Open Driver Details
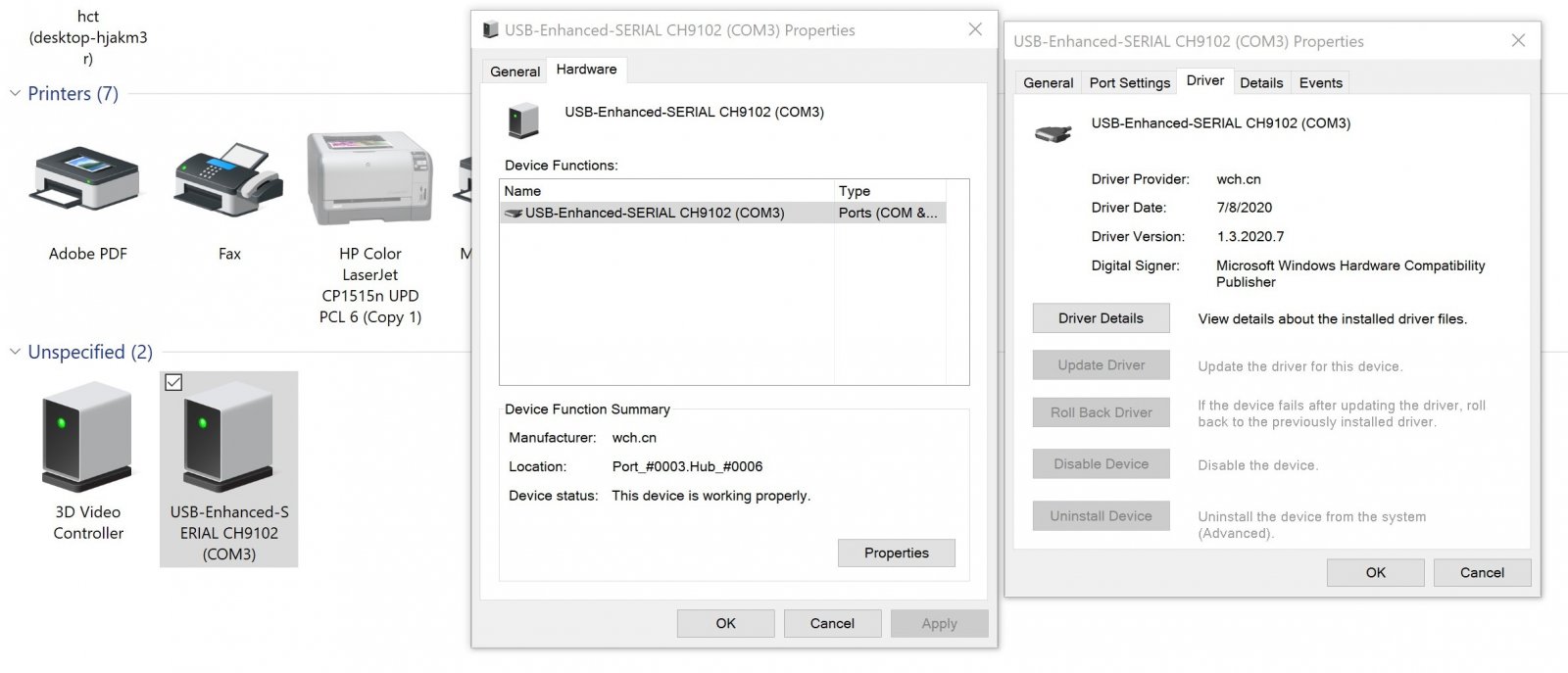Viewport: 1568px width, 673px height. (1101, 318)
